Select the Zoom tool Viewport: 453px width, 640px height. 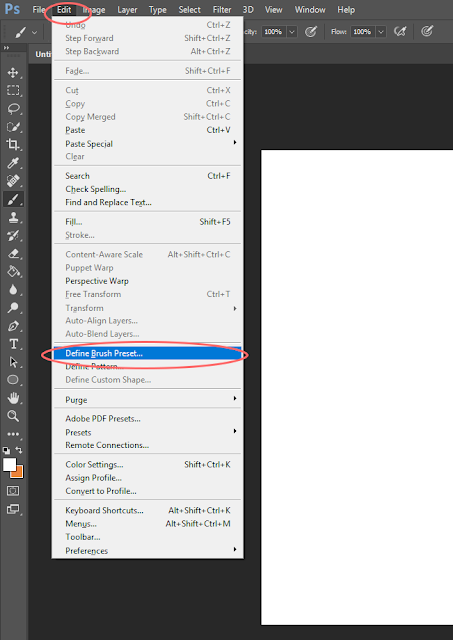pos(13,416)
